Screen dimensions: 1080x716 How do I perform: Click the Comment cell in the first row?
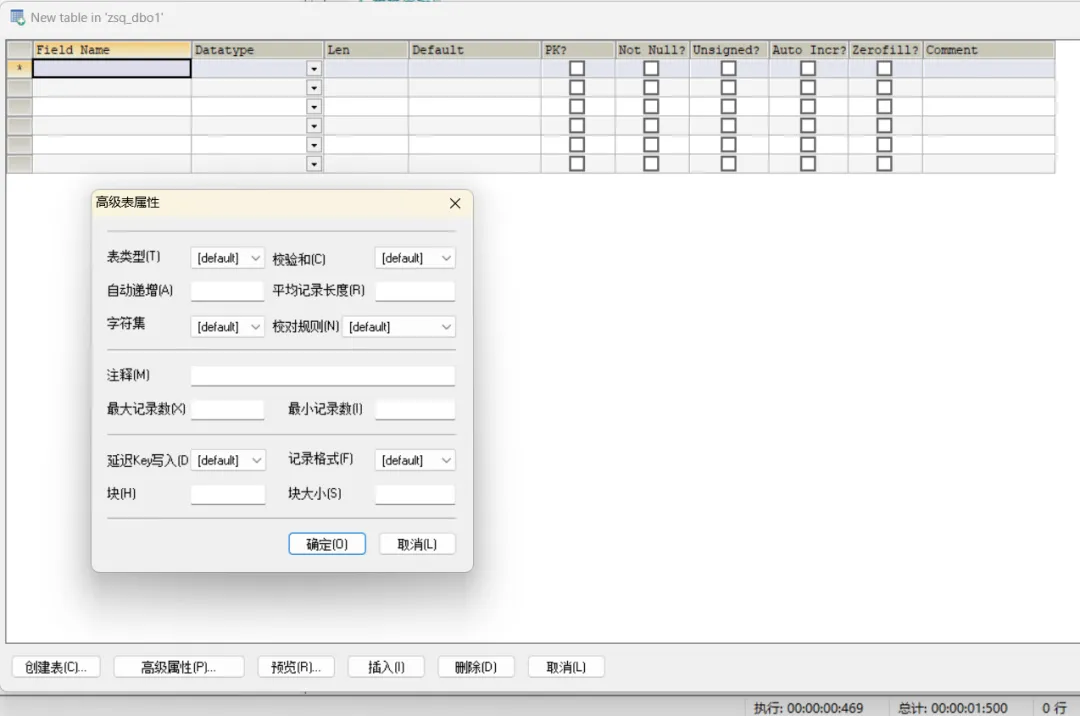point(988,68)
